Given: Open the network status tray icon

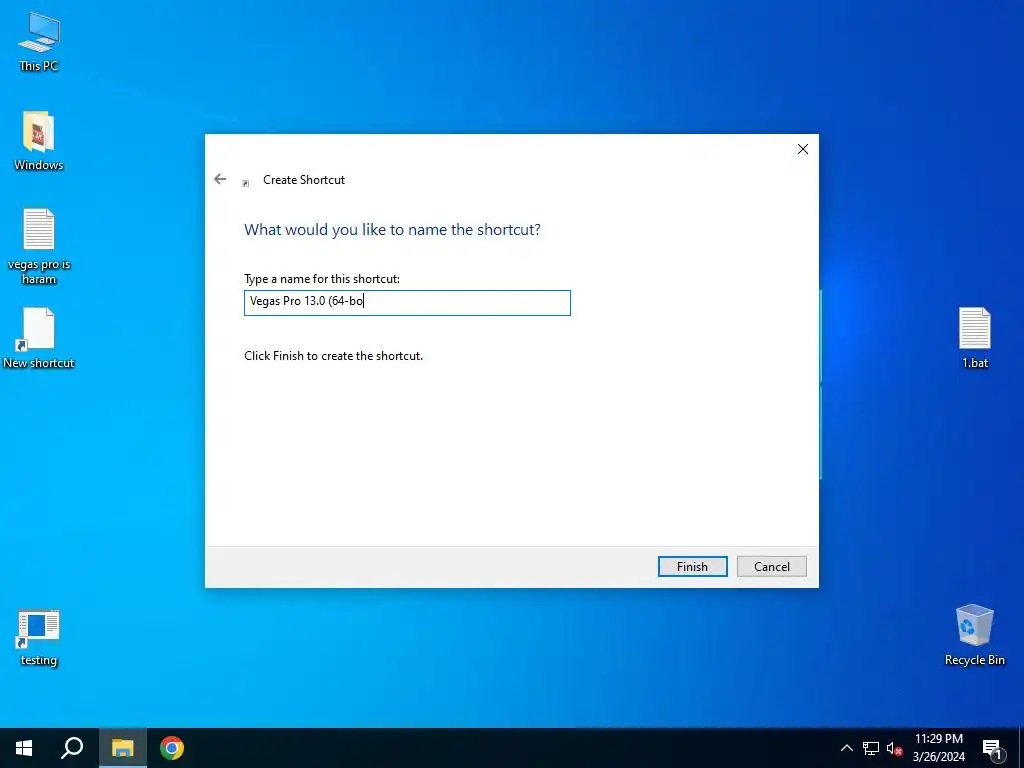Looking at the screenshot, I should pos(871,748).
